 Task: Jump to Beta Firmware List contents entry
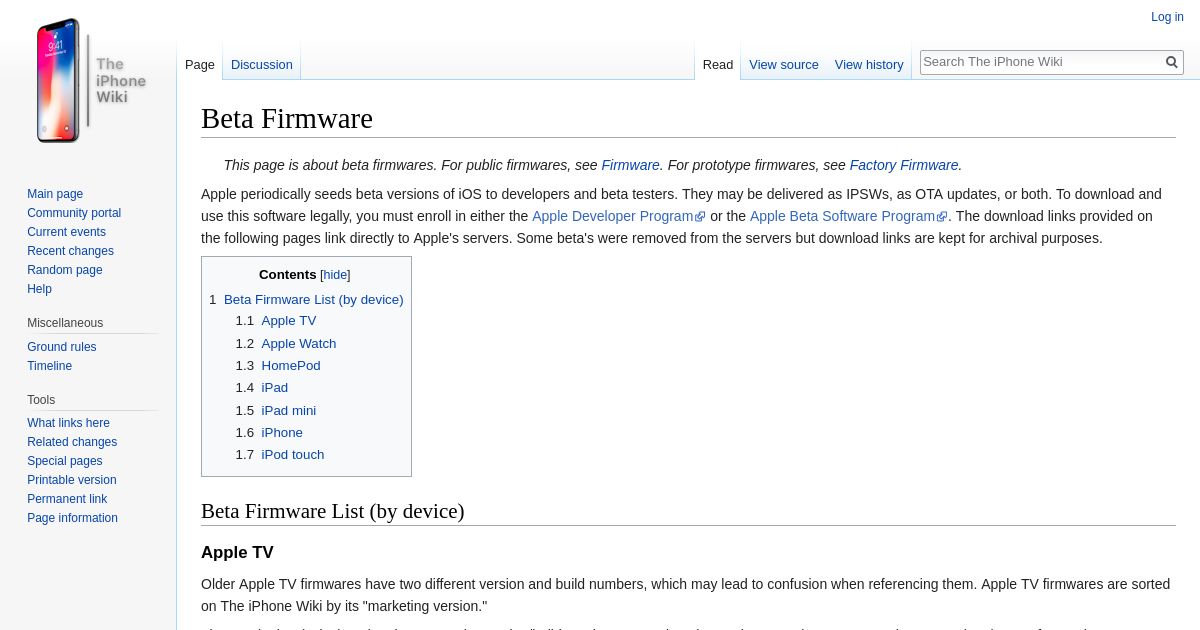tap(314, 299)
